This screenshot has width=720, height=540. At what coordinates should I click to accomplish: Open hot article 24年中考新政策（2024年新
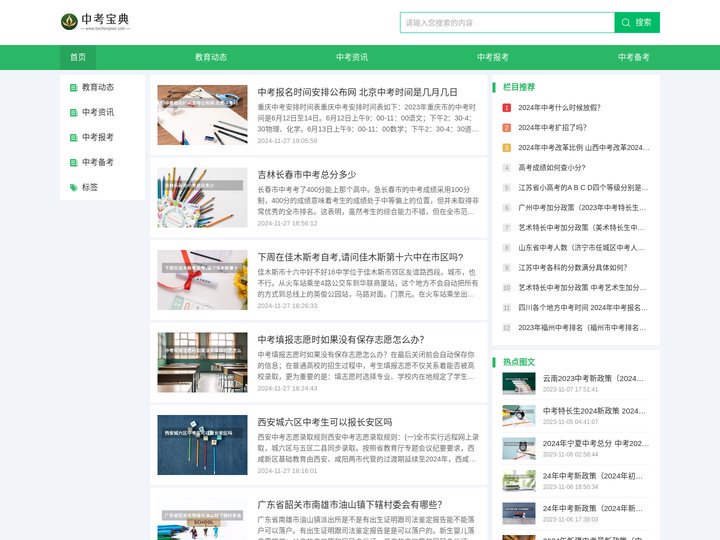tap(592, 509)
